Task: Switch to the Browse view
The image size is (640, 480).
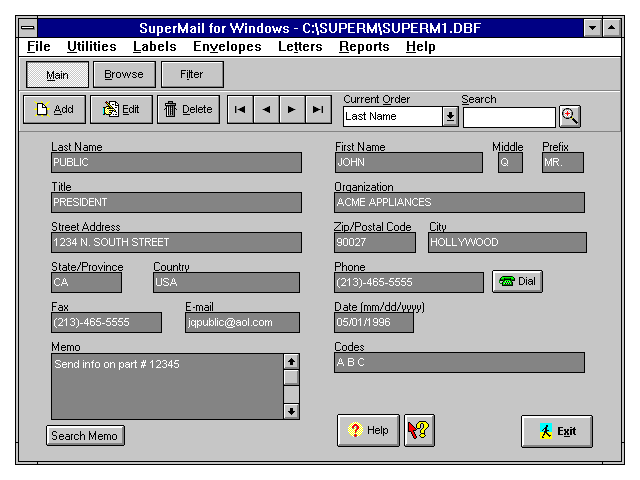Action: [124, 74]
